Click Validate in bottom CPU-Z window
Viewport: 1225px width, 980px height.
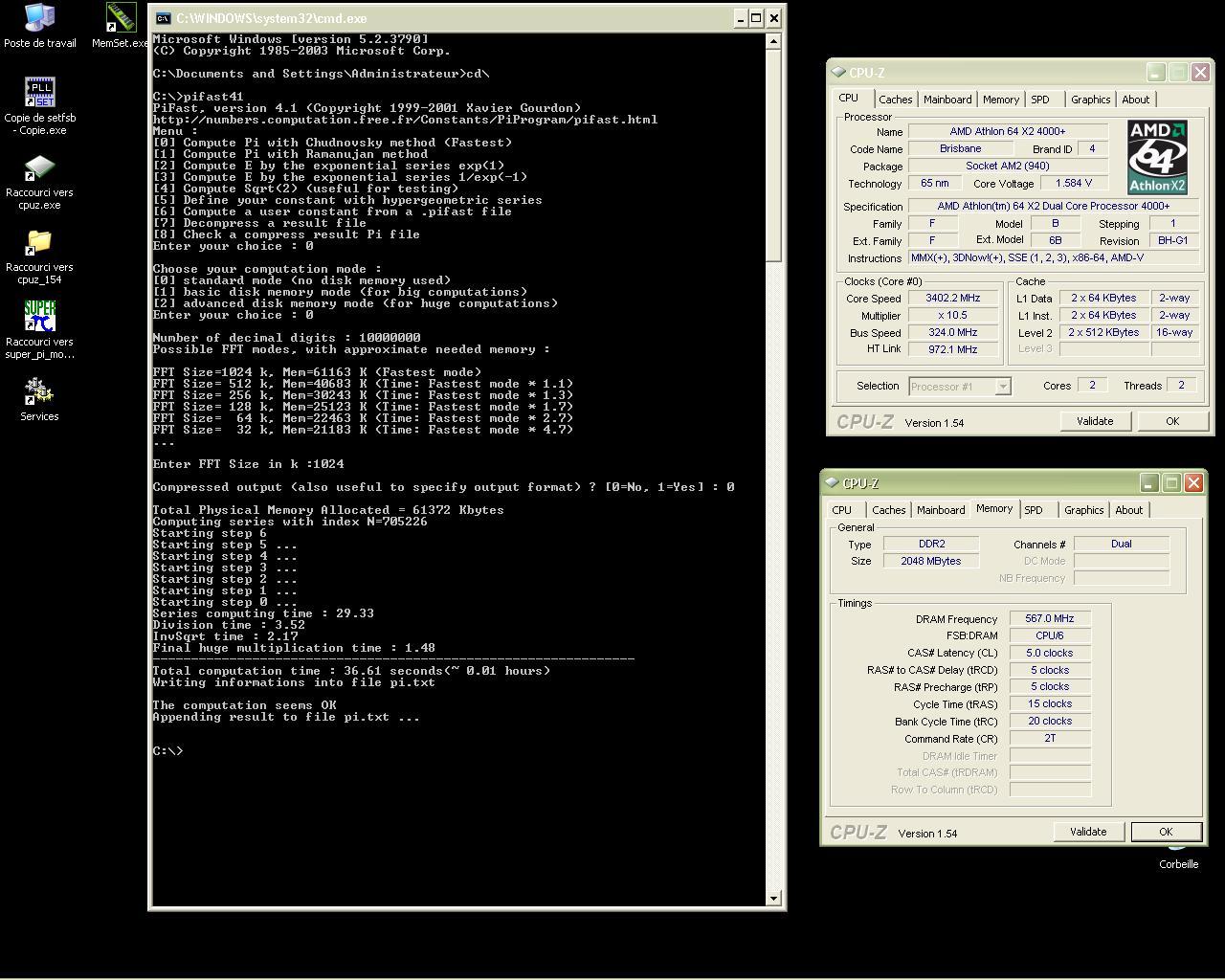tap(1088, 832)
